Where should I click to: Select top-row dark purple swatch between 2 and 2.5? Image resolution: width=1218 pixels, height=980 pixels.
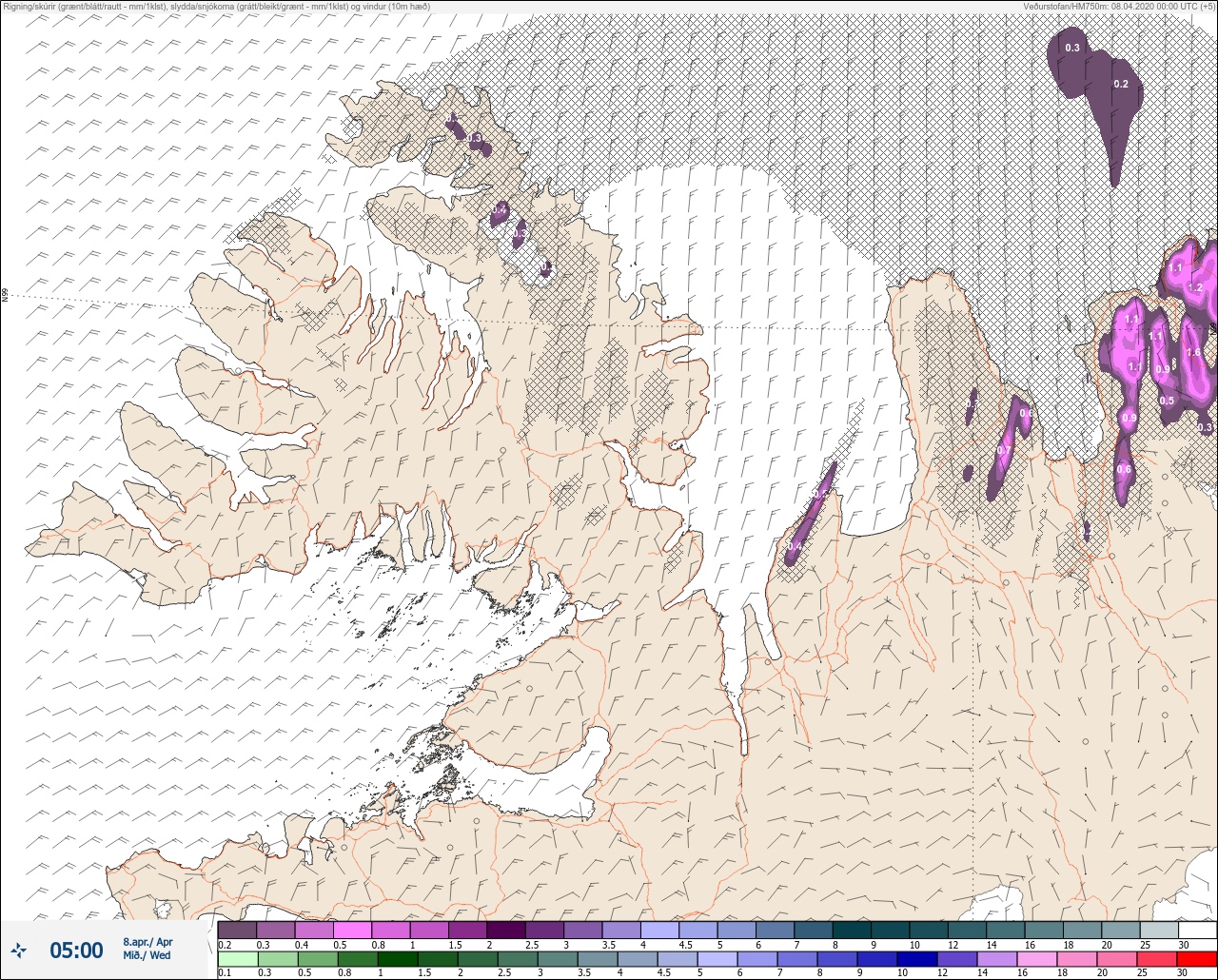tap(506, 930)
